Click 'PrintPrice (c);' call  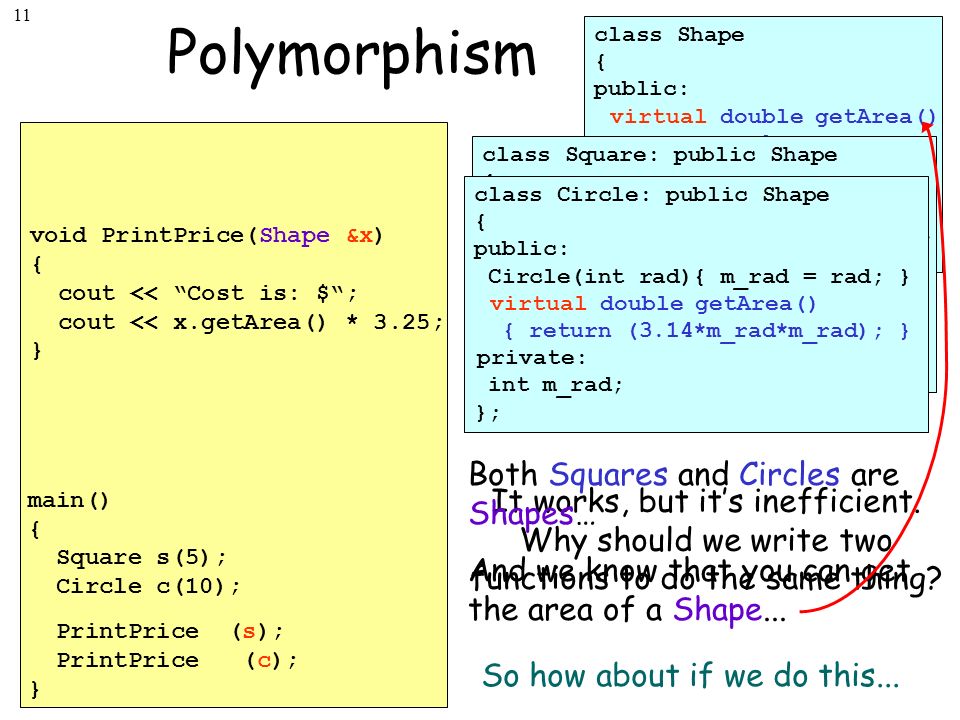click(177, 661)
